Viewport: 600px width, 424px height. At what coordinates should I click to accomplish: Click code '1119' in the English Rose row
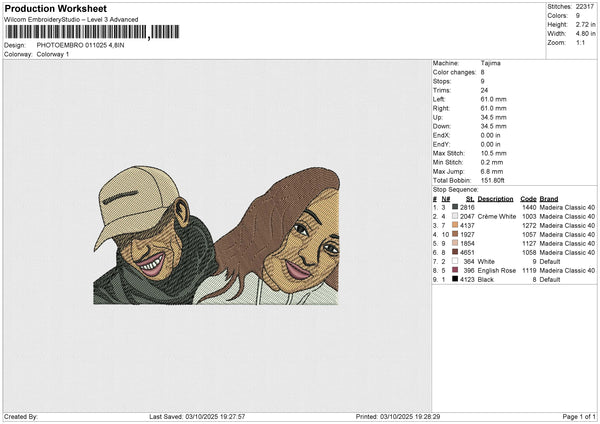point(529,271)
